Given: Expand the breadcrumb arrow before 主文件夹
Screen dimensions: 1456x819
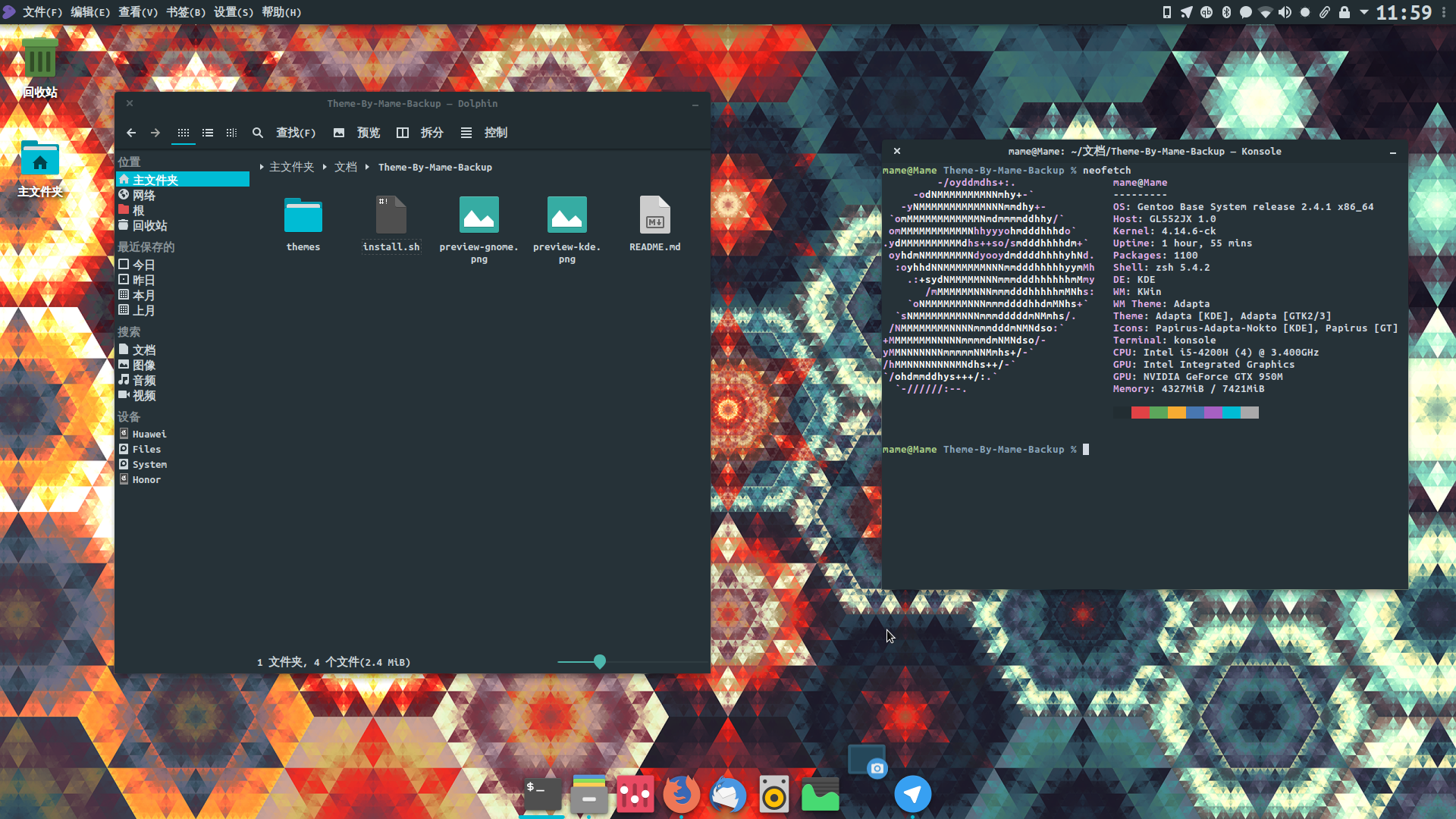Looking at the screenshot, I should click(x=262, y=167).
